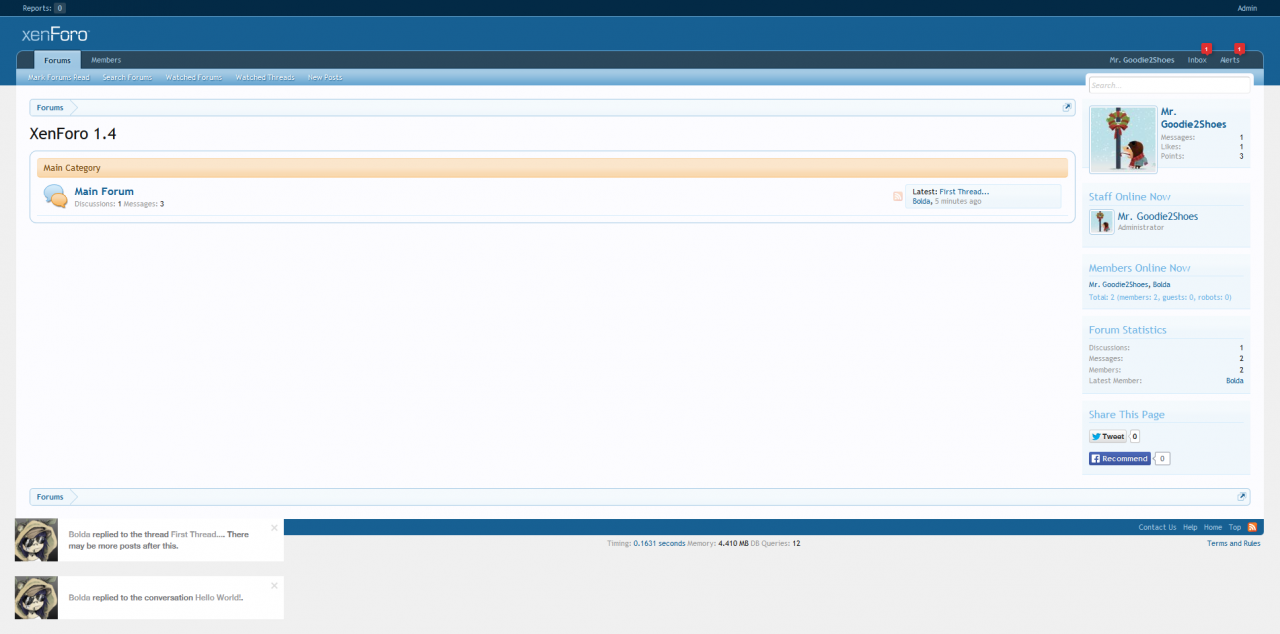Dismiss the Hello World conversation notification
The image size is (1280, 634).
pyautogui.click(x=275, y=585)
